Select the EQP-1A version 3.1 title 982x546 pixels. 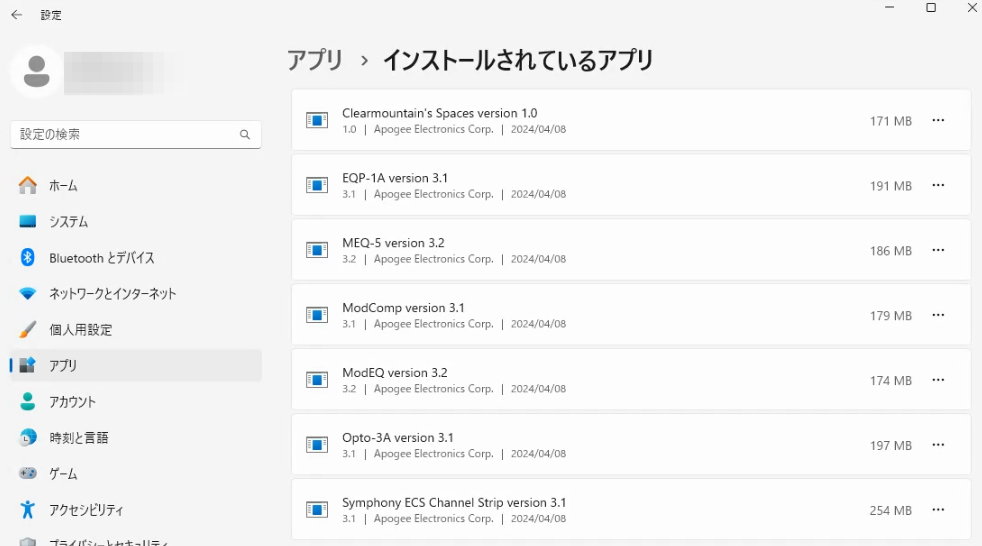(395, 178)
